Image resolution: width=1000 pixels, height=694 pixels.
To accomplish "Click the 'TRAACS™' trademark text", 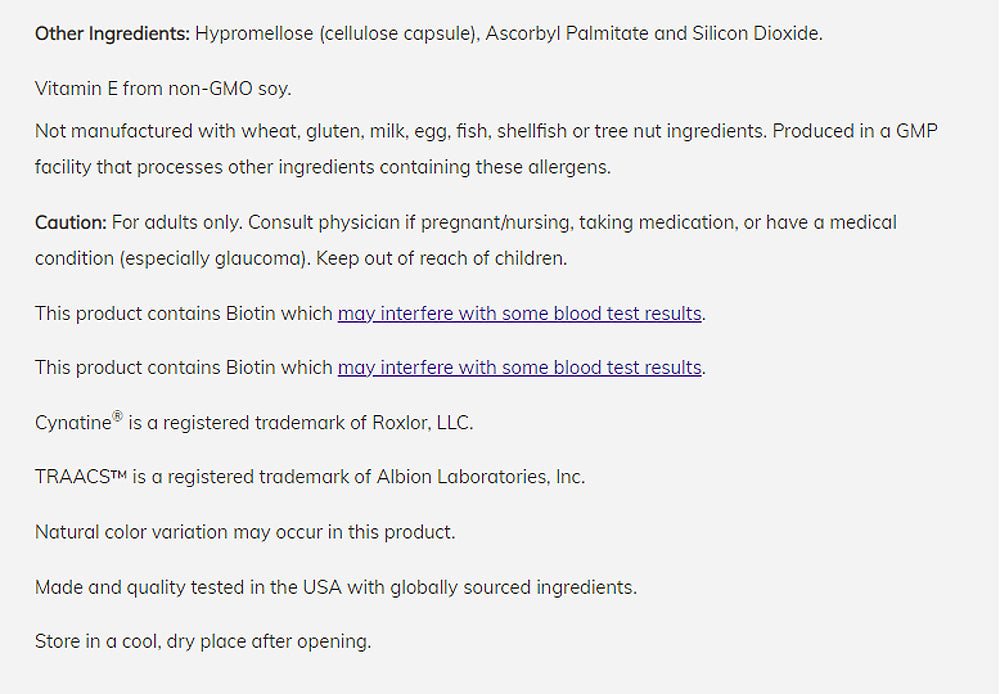I will [80, 477].
